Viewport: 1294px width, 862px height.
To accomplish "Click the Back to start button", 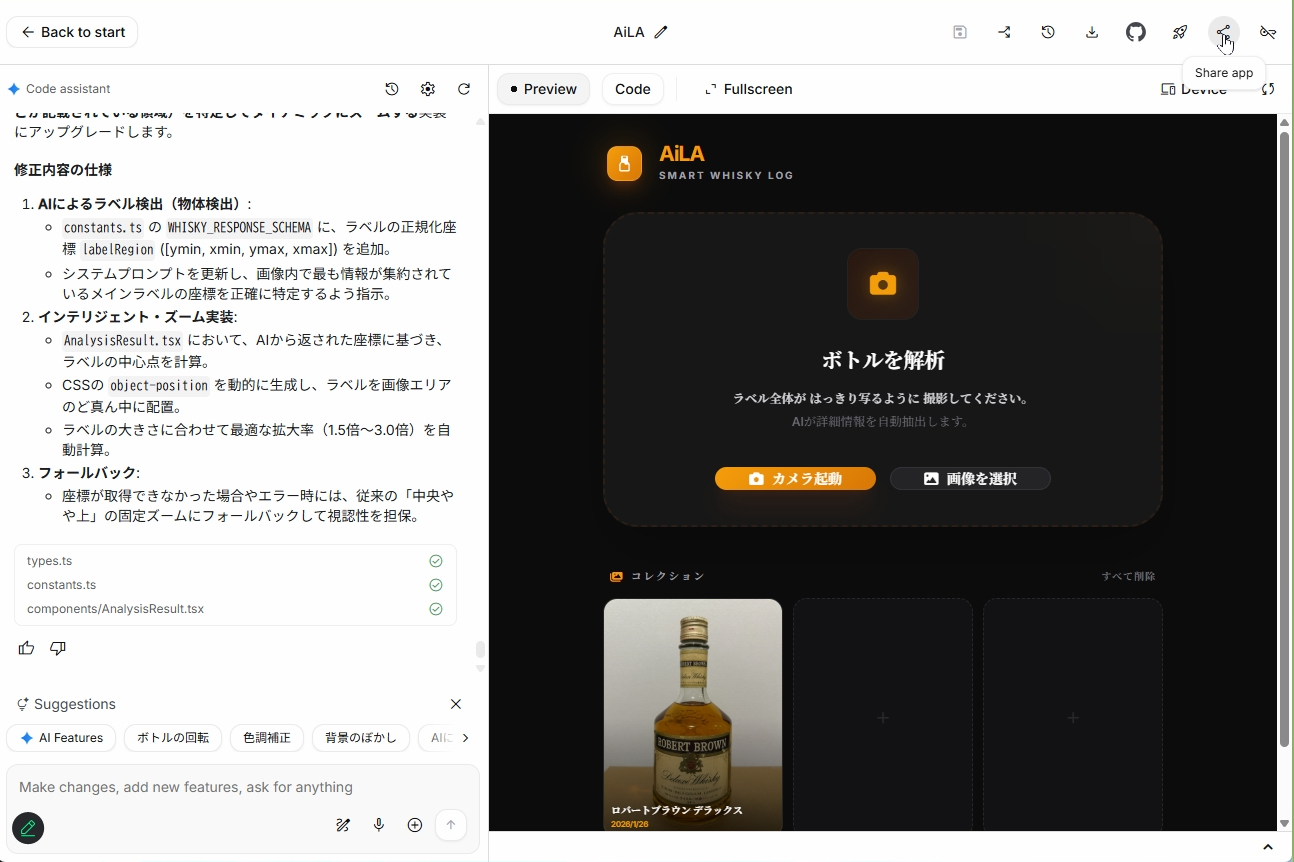I will click(72, 31).
